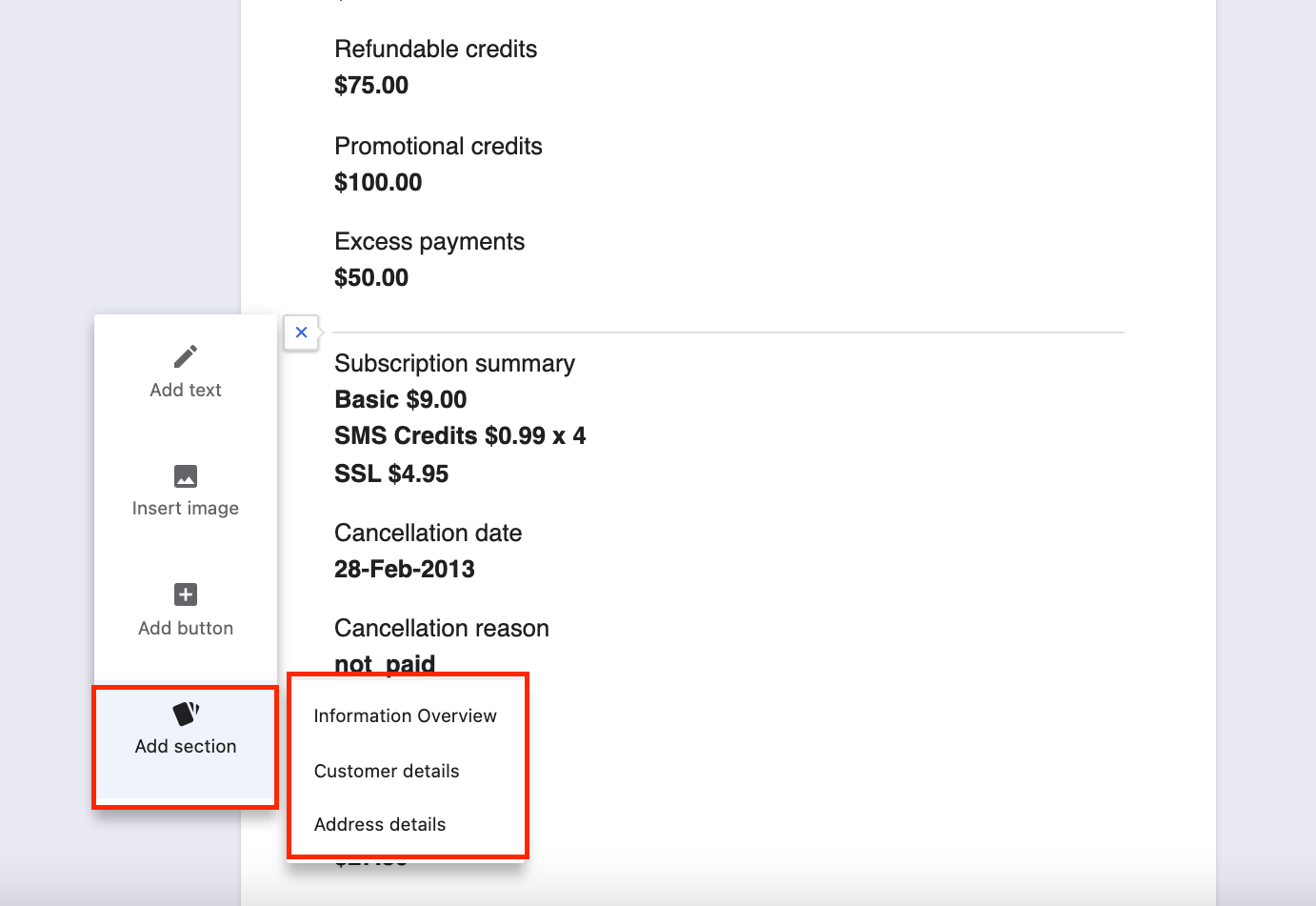Click the SMS Credits $0.99 x 4 line

click(460, 436)
